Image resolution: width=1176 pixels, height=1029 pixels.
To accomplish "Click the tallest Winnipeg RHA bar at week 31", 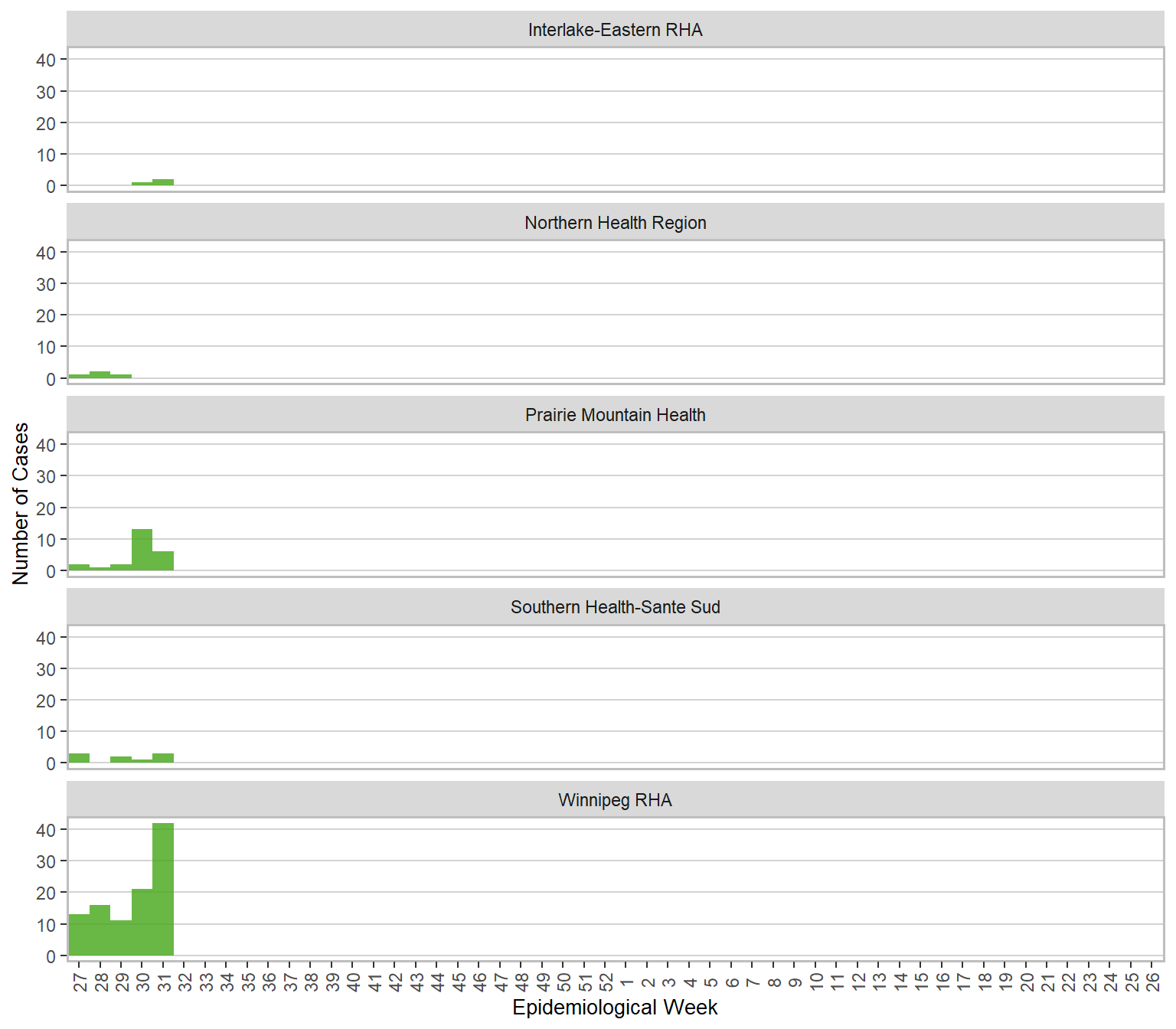I will click(163, 889).
